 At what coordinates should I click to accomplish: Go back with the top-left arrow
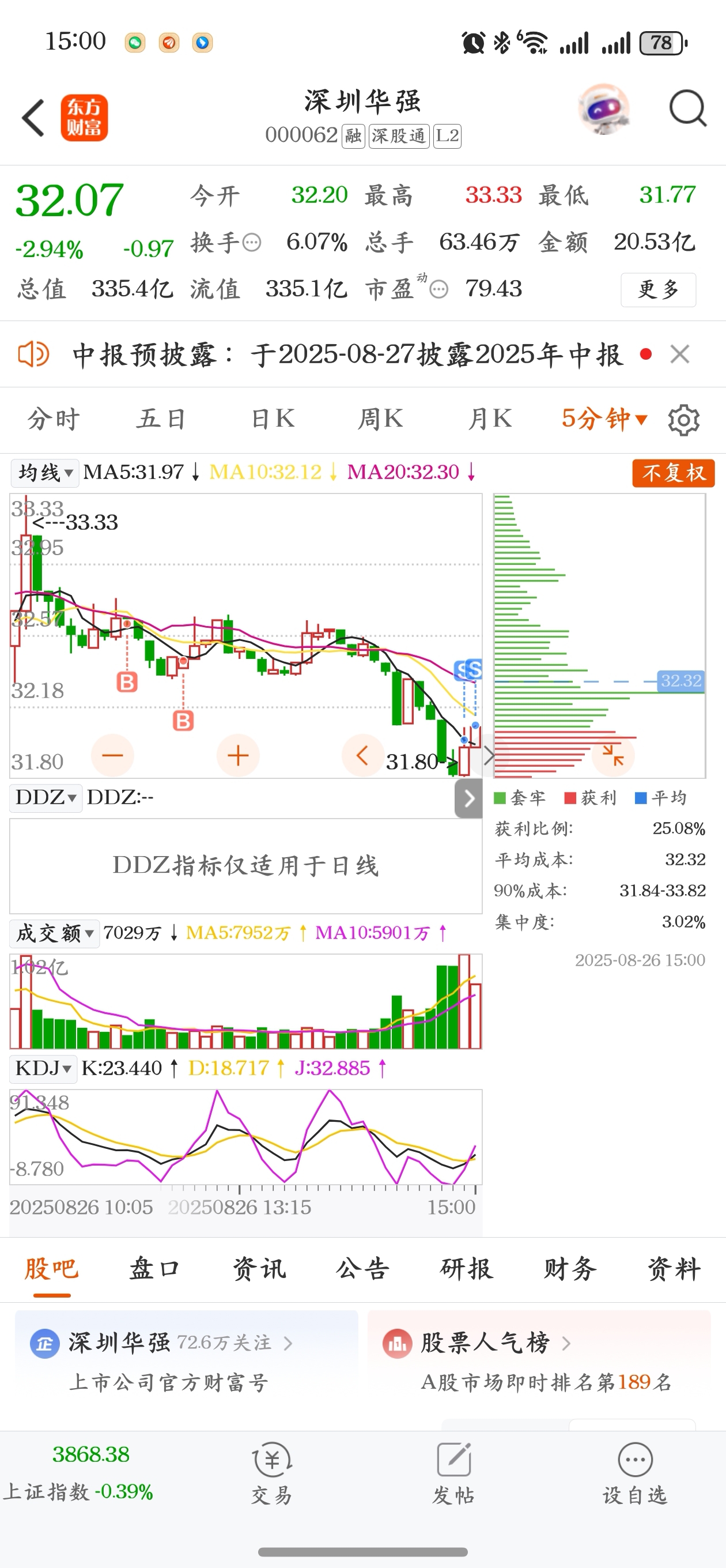point(33,118)
